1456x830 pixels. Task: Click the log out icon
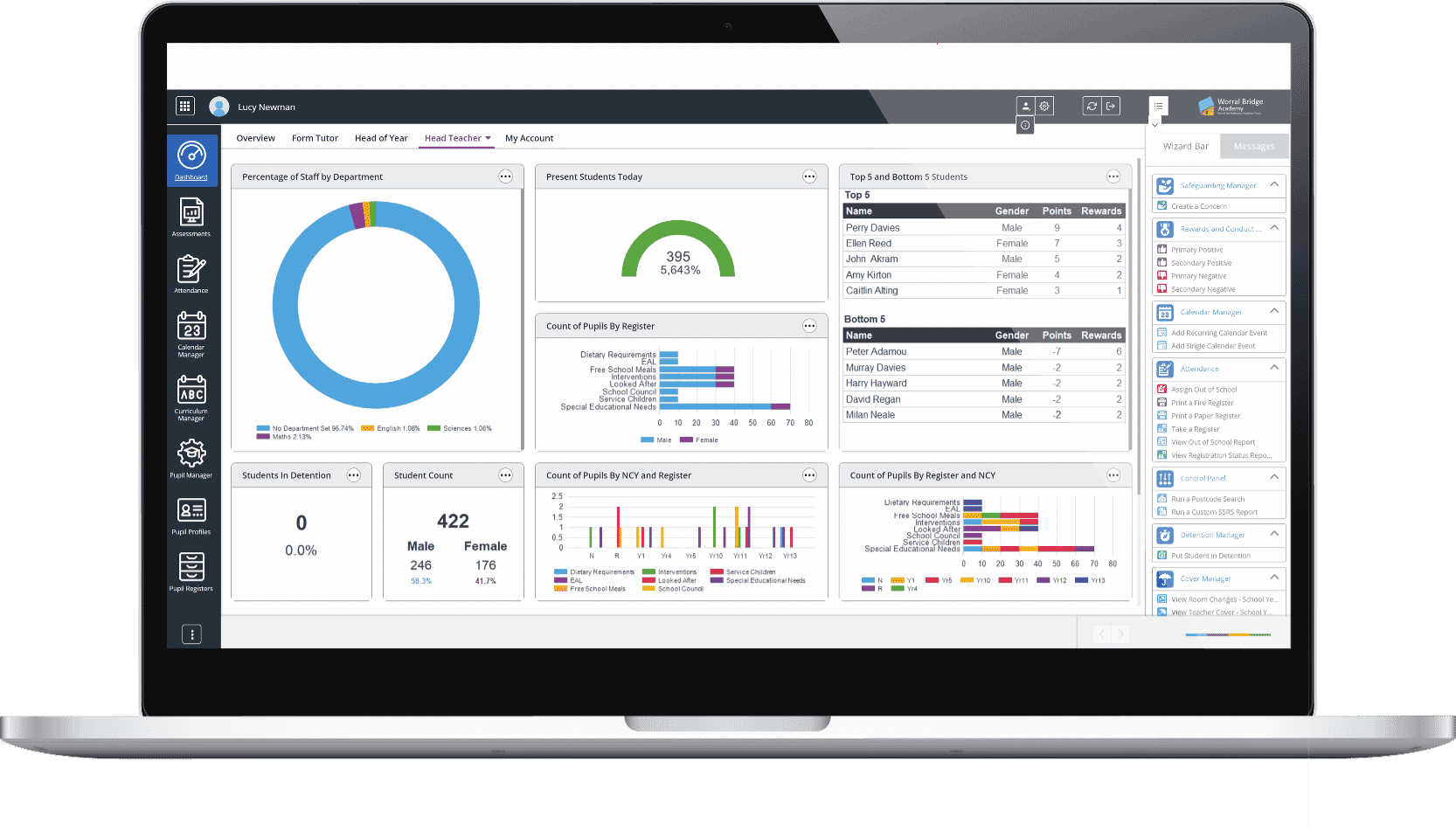(1111, 106)
